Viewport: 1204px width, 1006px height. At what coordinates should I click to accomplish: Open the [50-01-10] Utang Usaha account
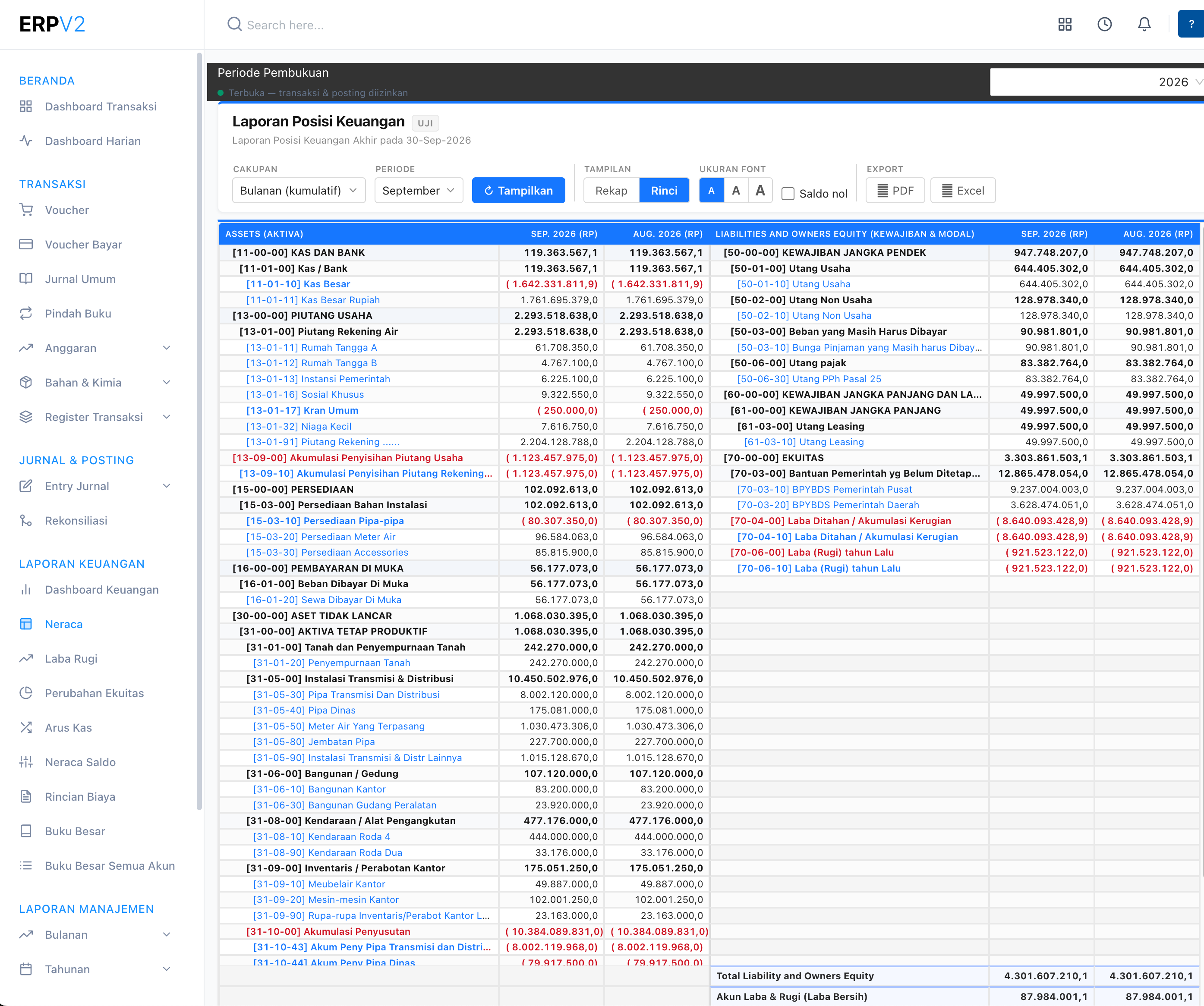[794, 284]
